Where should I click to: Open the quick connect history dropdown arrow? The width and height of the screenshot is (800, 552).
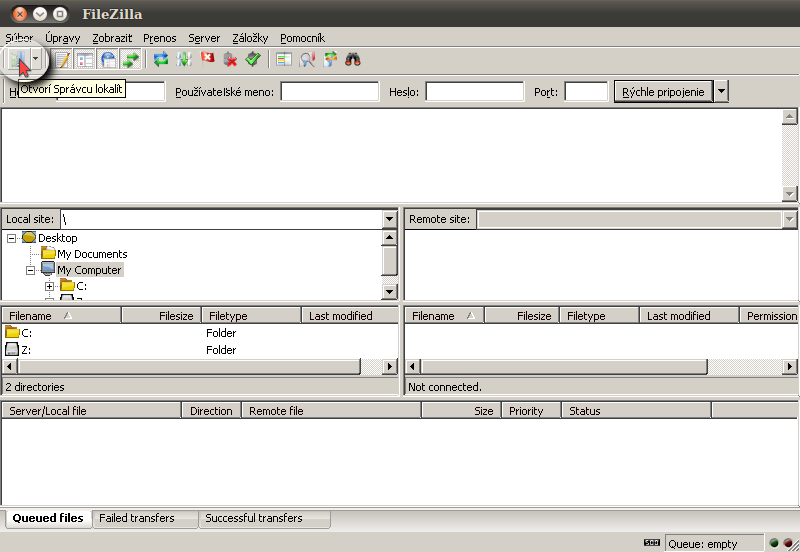click(x=721, y=92)
